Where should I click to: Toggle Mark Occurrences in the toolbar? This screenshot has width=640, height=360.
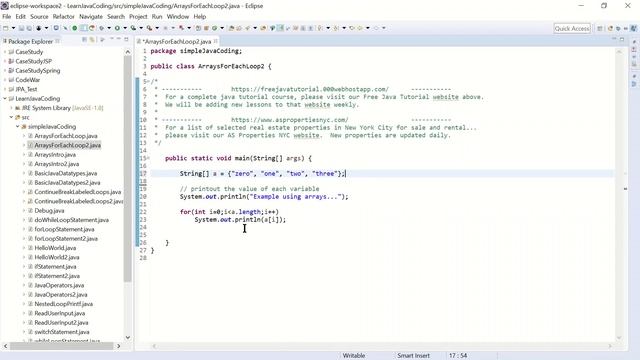[280, 28]
